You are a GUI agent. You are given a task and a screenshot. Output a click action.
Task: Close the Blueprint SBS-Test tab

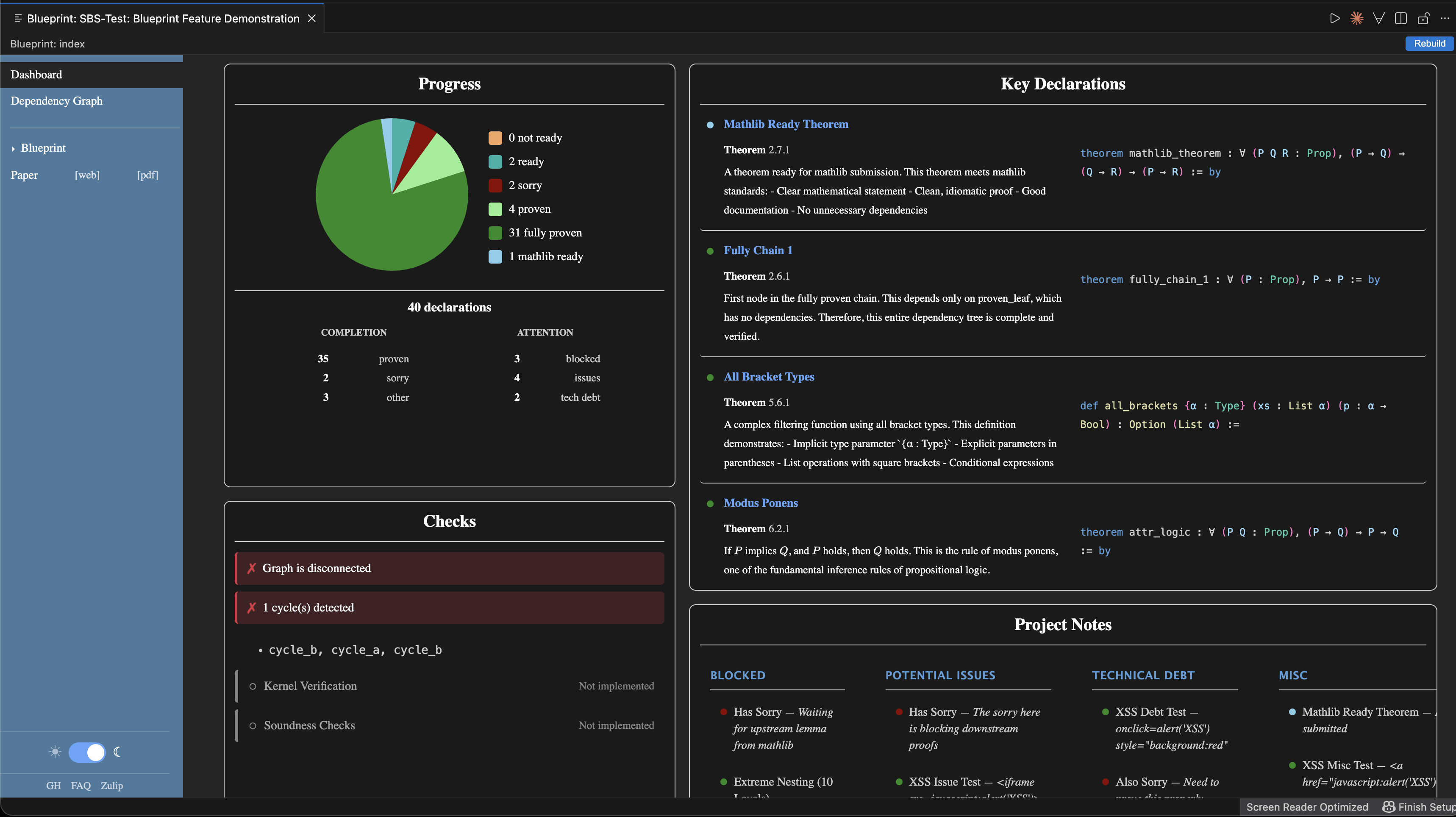coord(311,19)
